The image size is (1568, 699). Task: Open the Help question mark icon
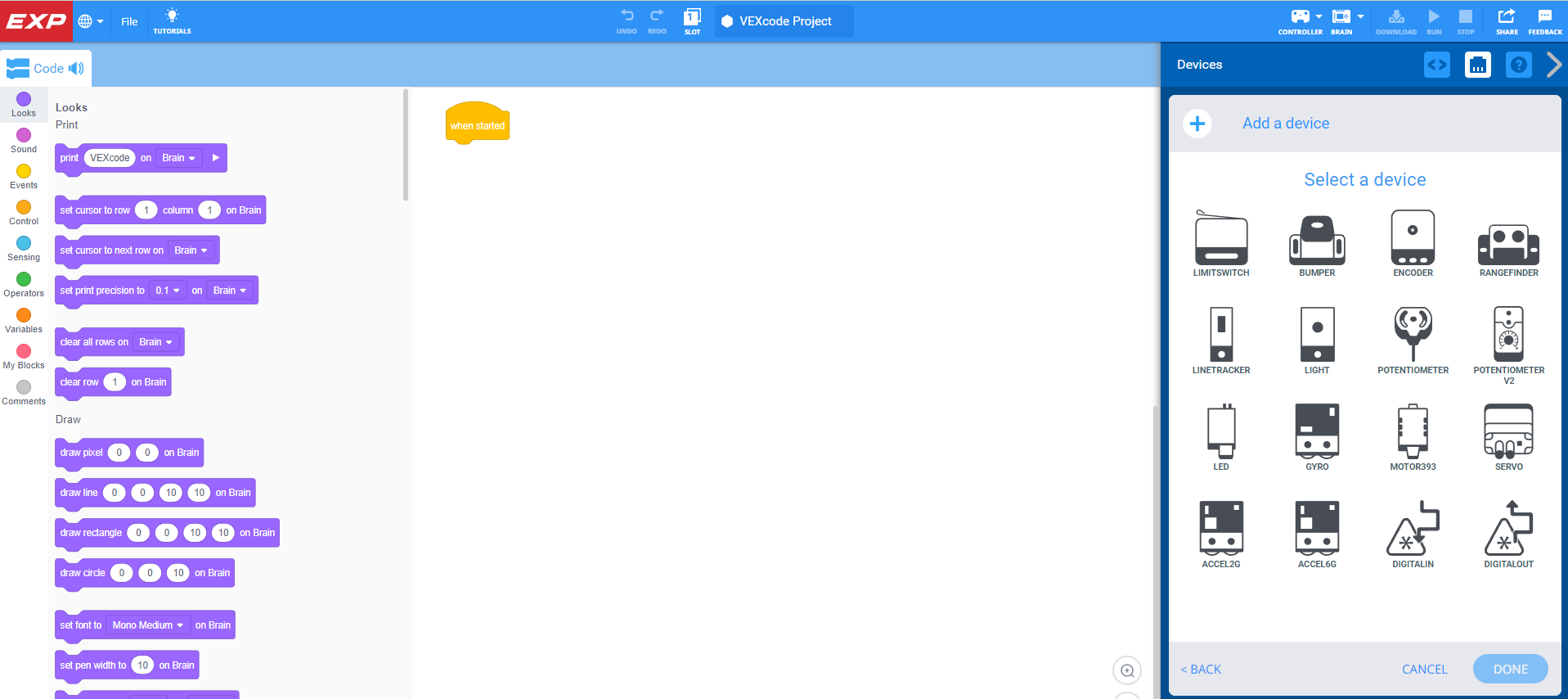[x=1518, y=65]
